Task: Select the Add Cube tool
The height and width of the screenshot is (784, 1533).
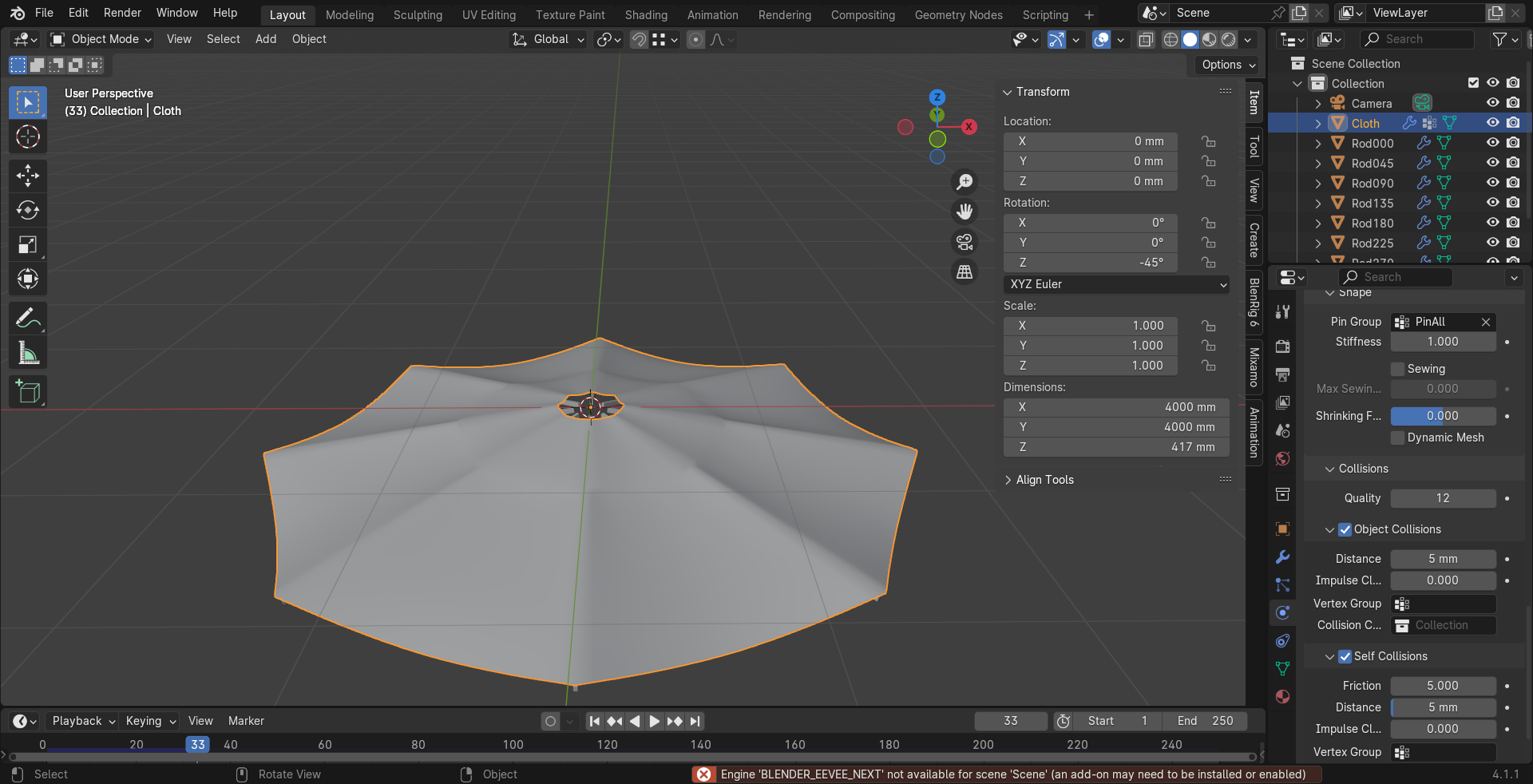Action: click(28, 392)
